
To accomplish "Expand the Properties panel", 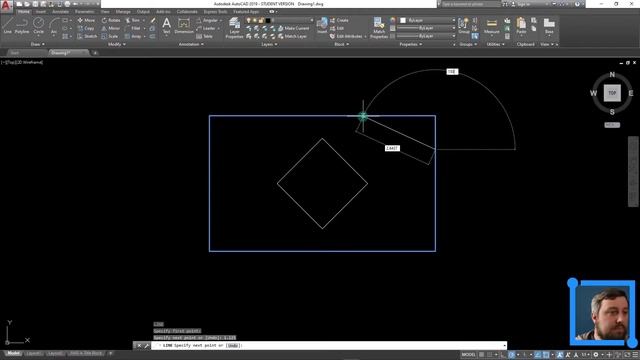I will tap(411, 44).
